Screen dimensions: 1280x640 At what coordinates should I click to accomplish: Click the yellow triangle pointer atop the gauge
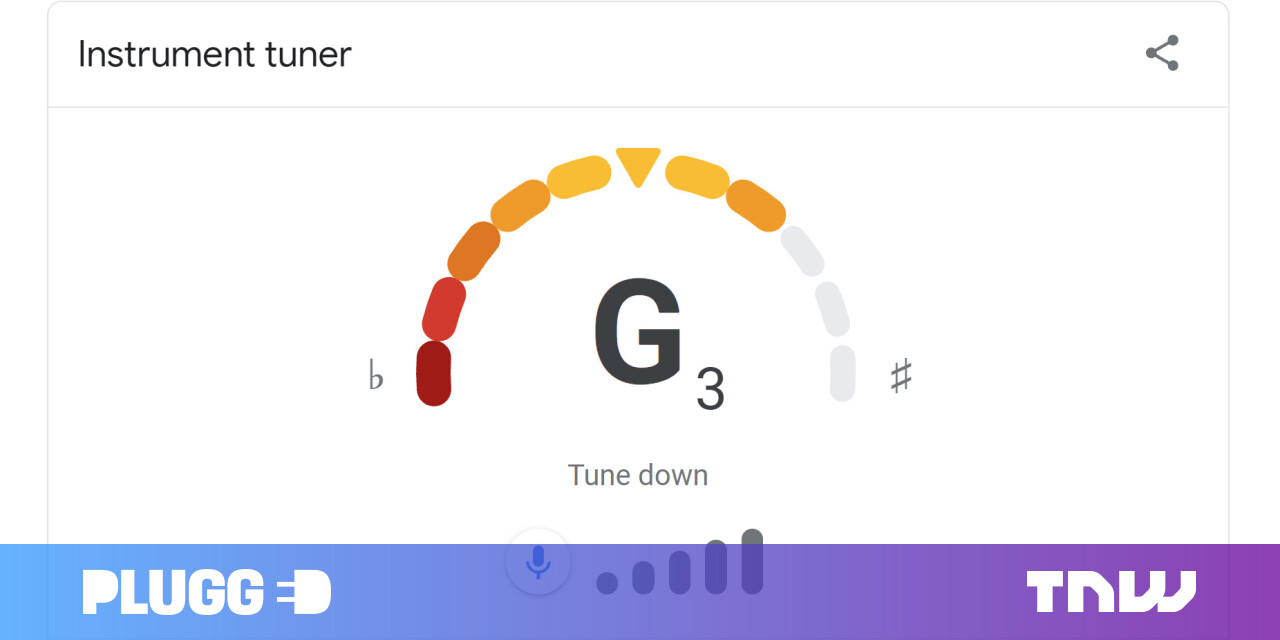tap(638, 165)
